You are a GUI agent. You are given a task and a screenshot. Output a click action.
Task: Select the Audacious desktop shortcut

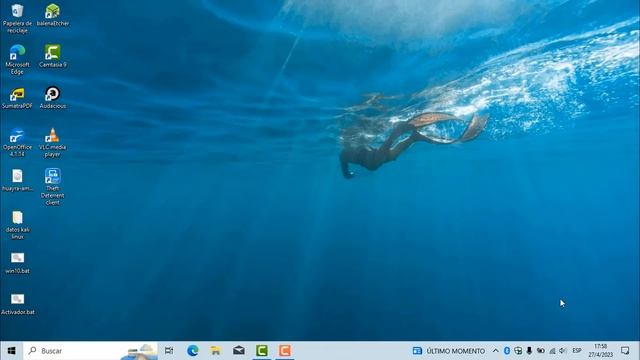coord(53,98)
